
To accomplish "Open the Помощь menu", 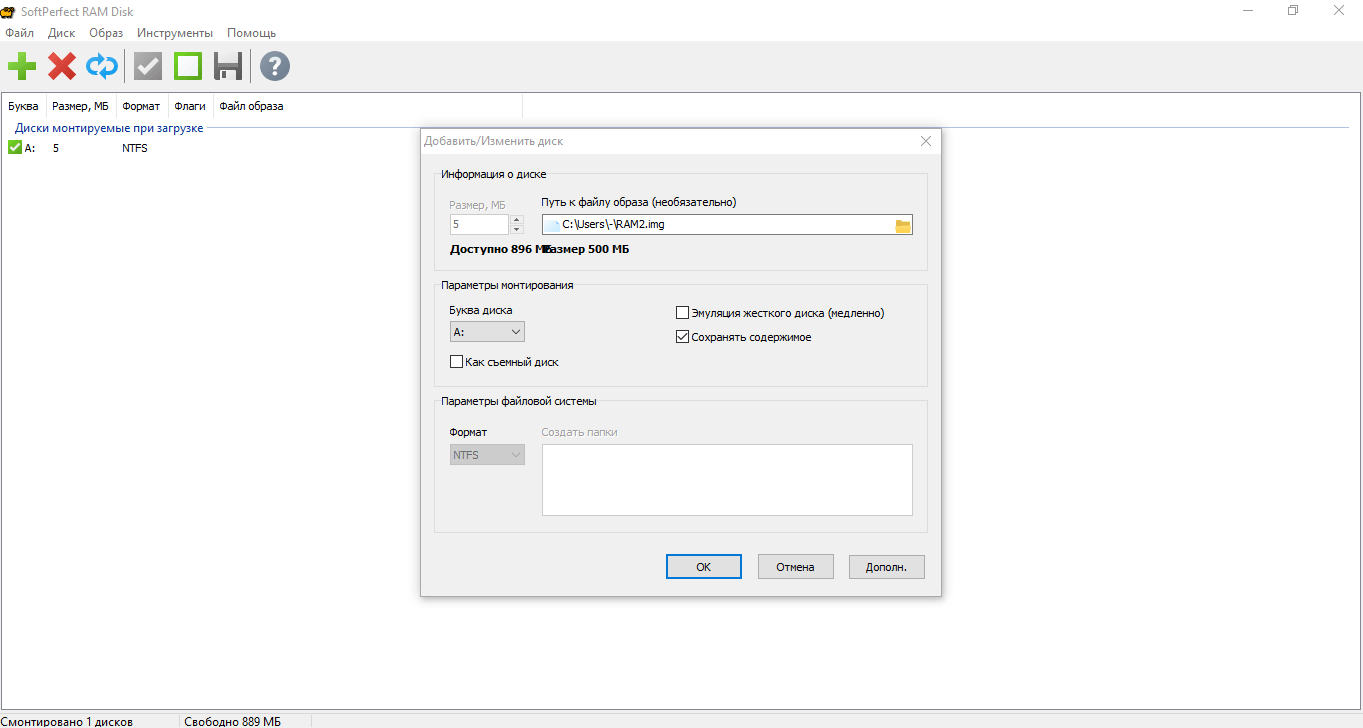I will click(251, 33).
